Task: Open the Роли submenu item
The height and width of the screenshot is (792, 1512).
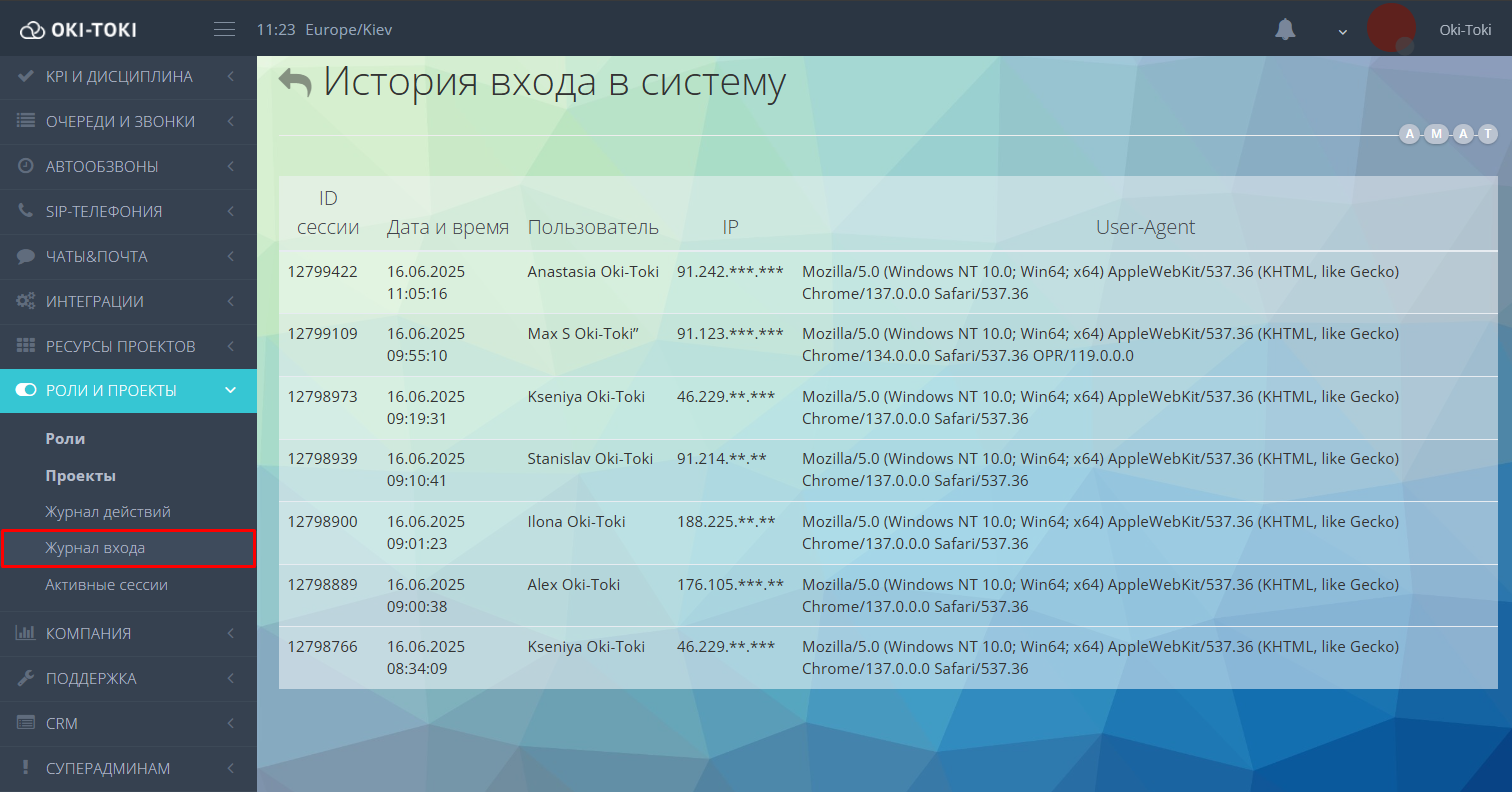Action: pos(65,439)
